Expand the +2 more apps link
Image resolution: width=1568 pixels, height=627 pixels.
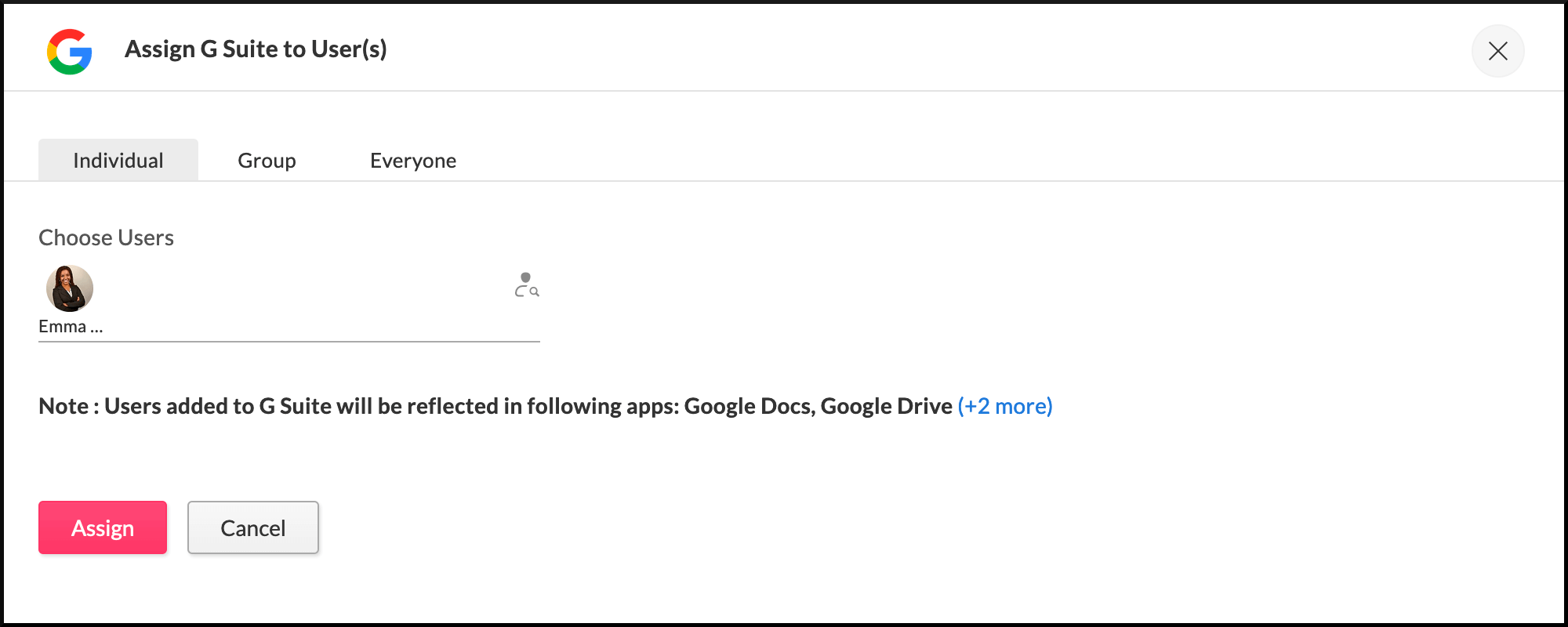click(x=1005, y=406)
